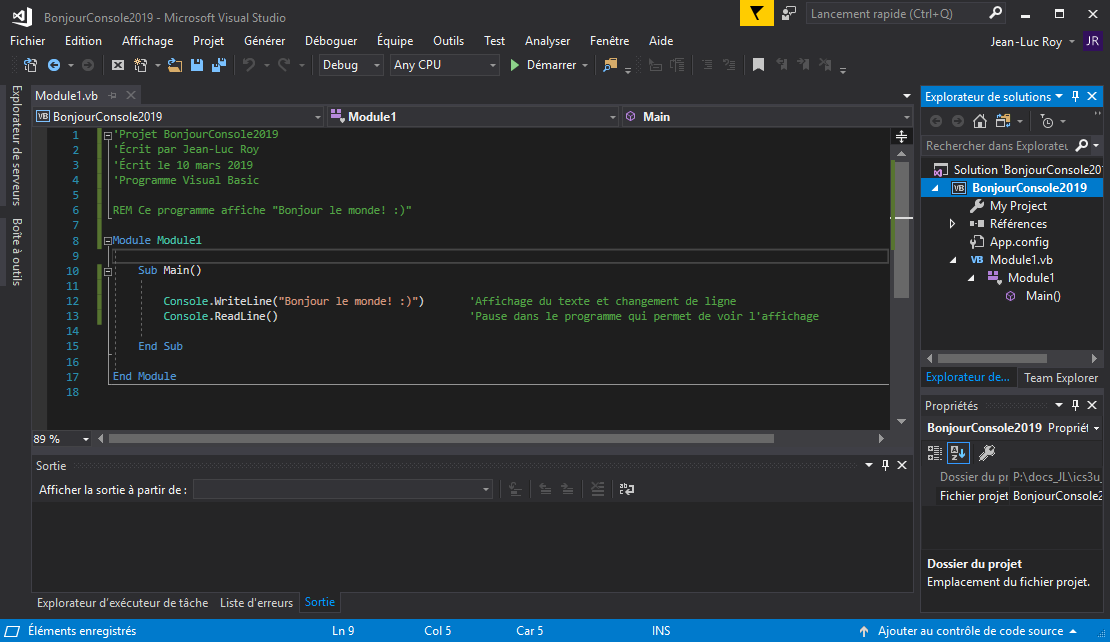Image resolution: width=1110 pixels, height=642 pixels.
Task: Toggle Alphabetical sort in Propriétés panel
Action: pos(959,453)
